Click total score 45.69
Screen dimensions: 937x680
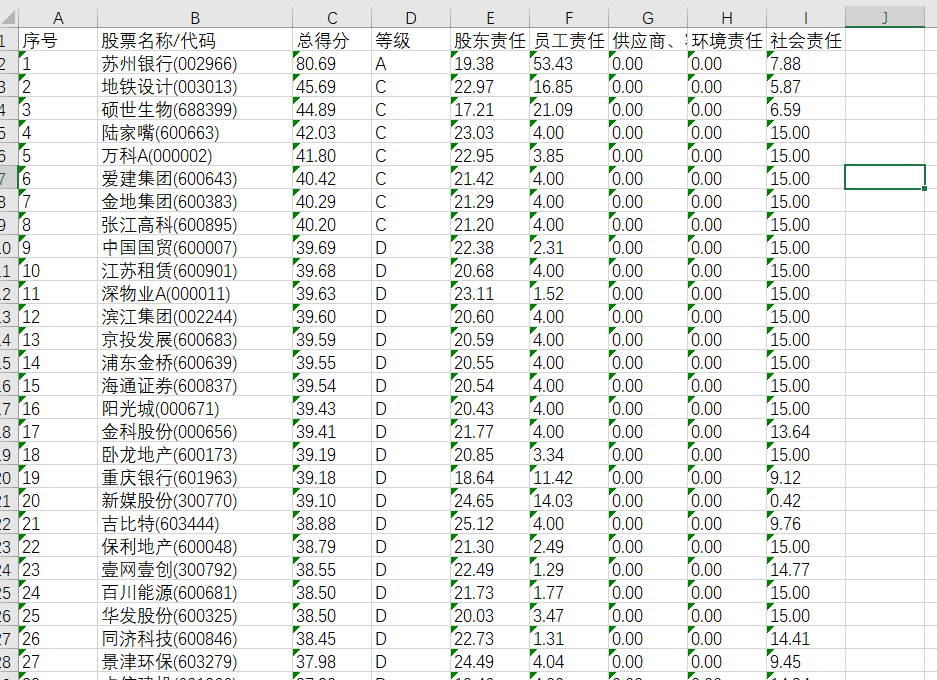tap(332, 86)
